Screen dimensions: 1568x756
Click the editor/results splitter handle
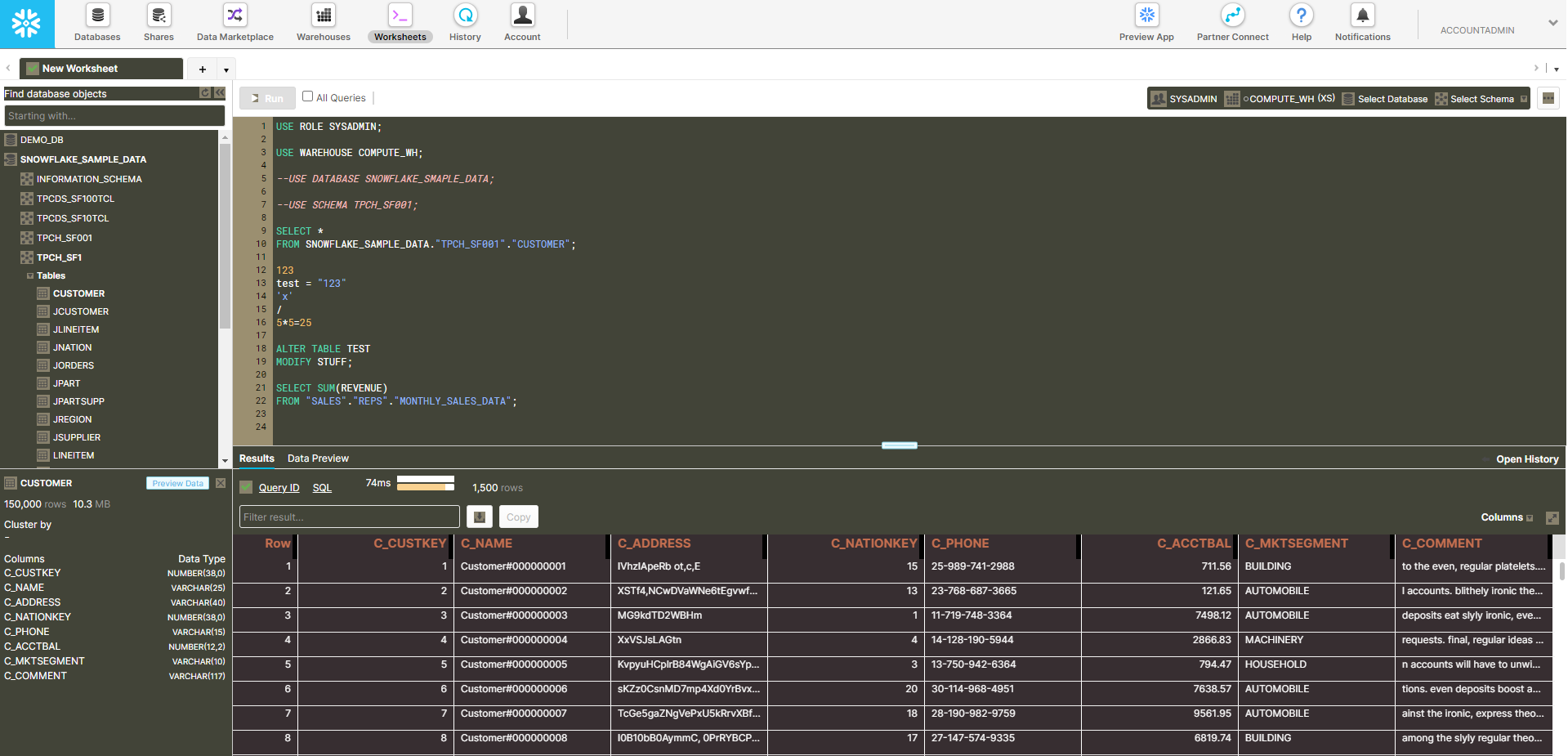pyautogui.click(x=900, y=445)
